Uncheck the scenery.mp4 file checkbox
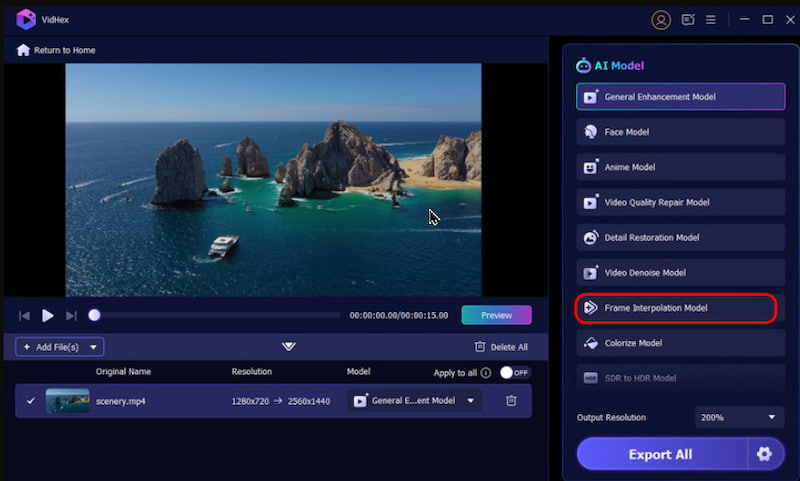The height and width of the screenshot is (481, 800). [x=31, y=401]
